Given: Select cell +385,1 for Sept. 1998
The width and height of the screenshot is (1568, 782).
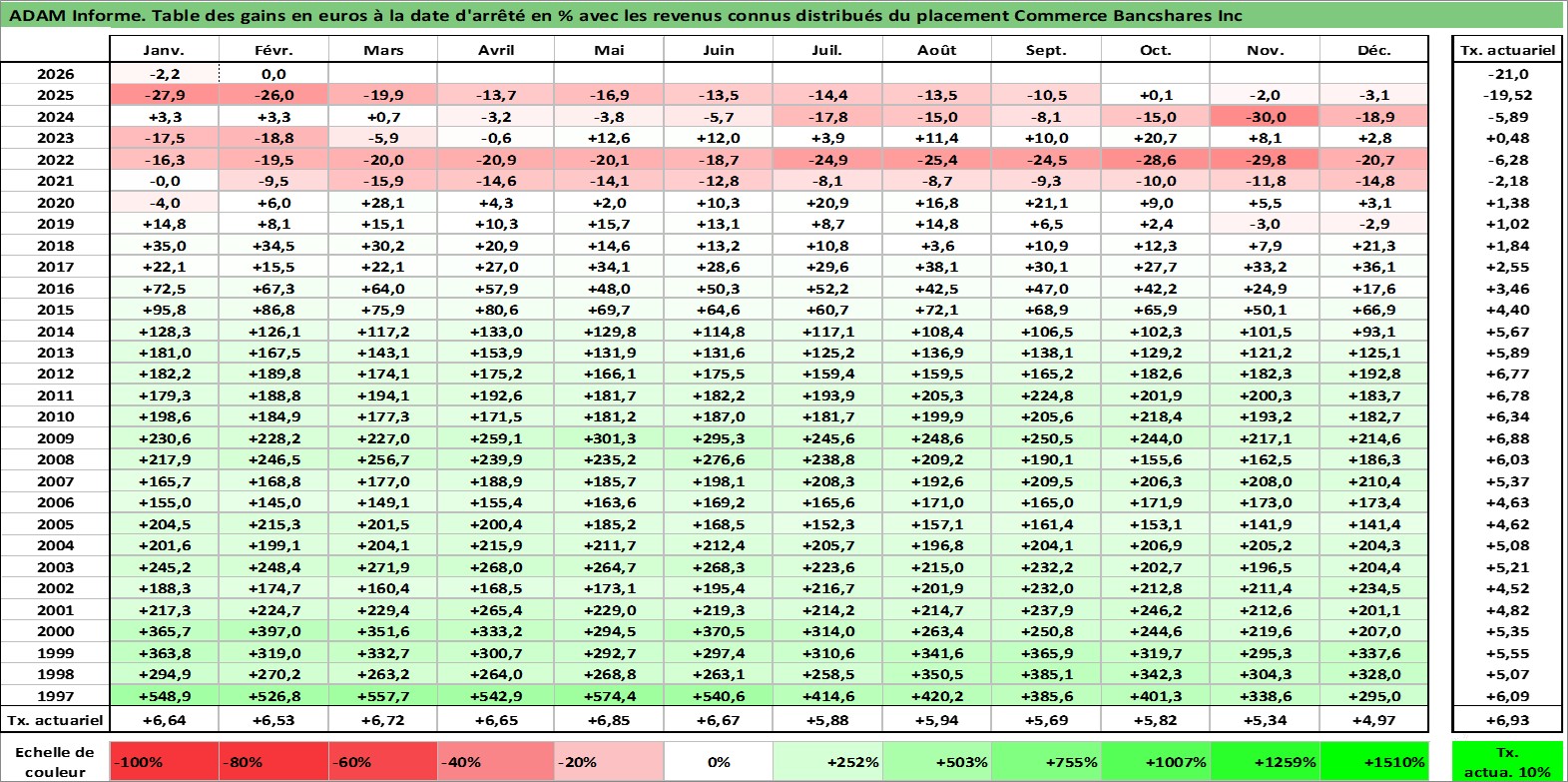Looking at the screenshot, I should click(x=1046, y=674).
